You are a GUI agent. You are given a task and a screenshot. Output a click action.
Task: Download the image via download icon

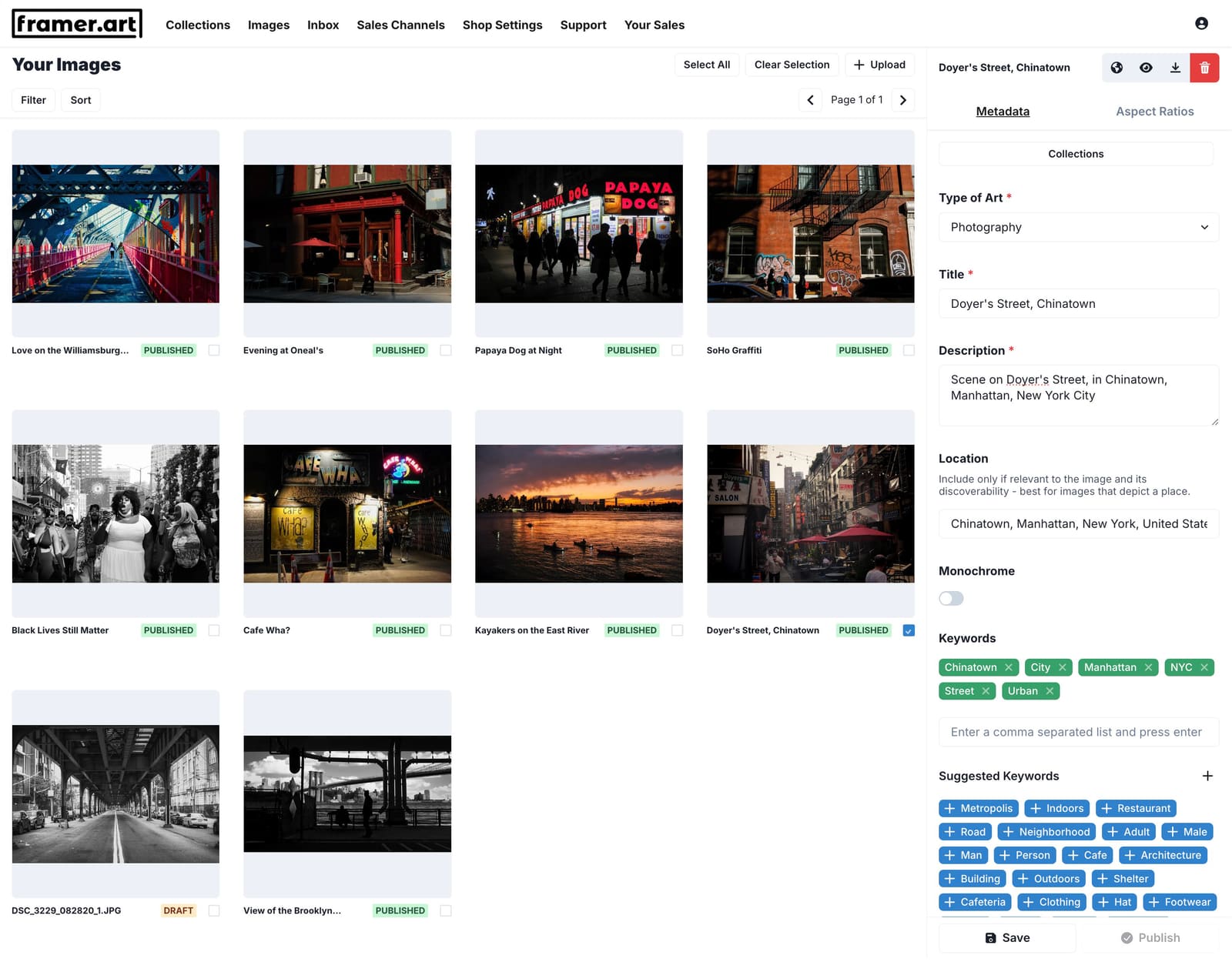click(x=1175, y=68)
